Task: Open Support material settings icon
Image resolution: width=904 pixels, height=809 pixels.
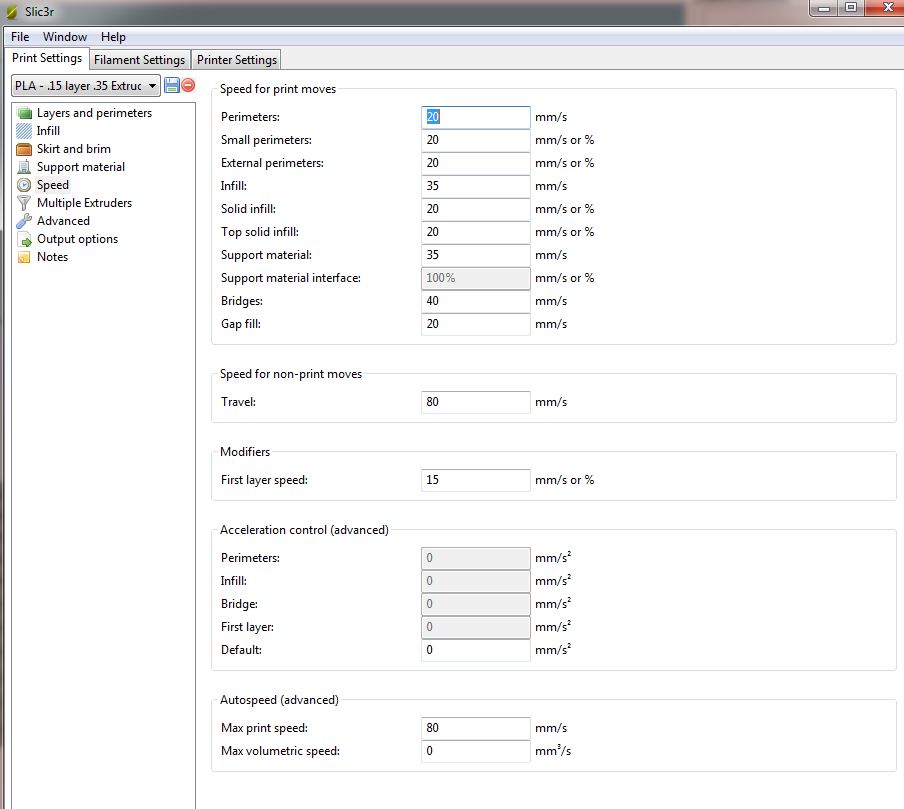Action: pyautogui.click(x=24, y=167)
